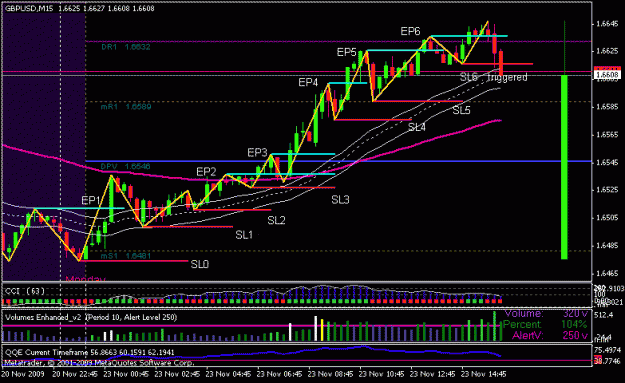Image resolution: width=625 pixels, height=383 pixels.
Task: Click the 23 Nov 04:45 time label
Action: pyautogui.click(x=228, y=374)
